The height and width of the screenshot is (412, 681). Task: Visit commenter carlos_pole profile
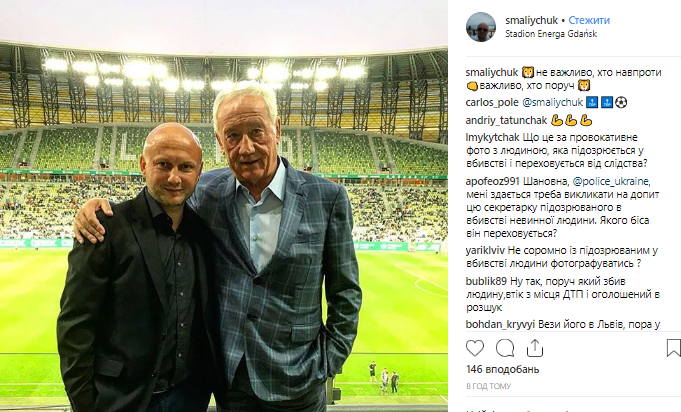(x=492, y=103)
